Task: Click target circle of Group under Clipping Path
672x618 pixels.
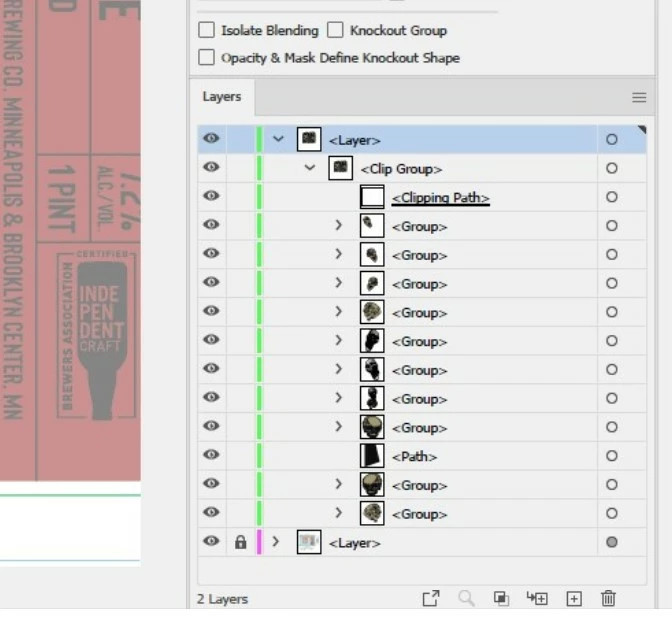Action: 612,225
